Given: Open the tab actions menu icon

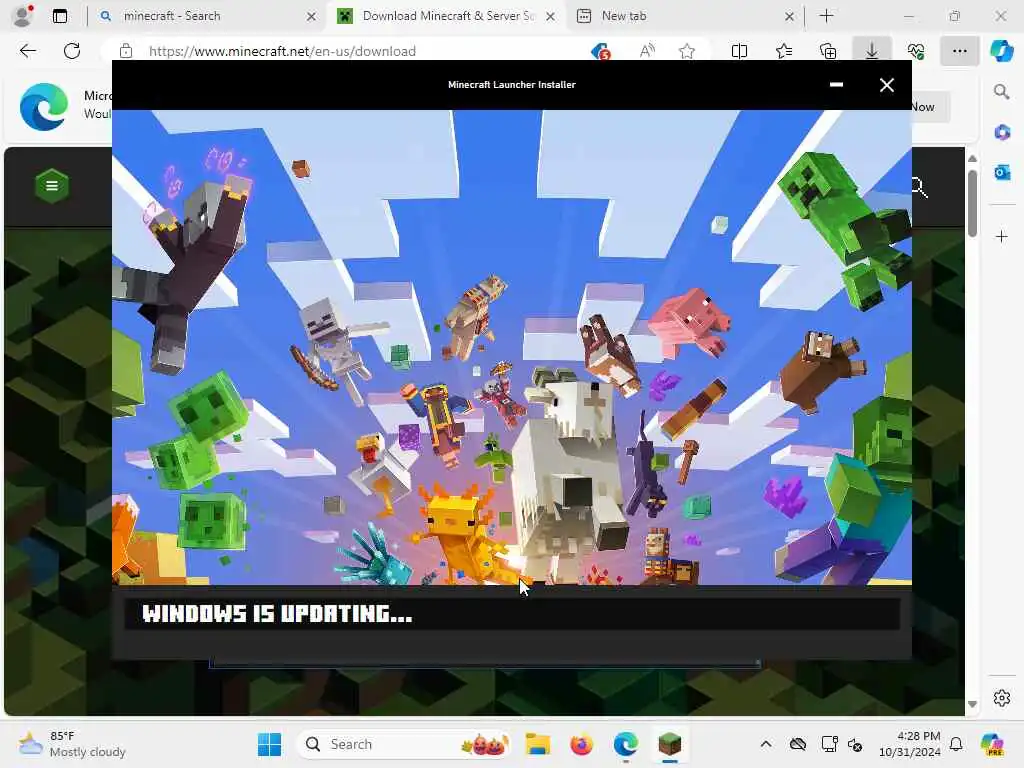Looking at the screenshot, I should click(60, 16).
